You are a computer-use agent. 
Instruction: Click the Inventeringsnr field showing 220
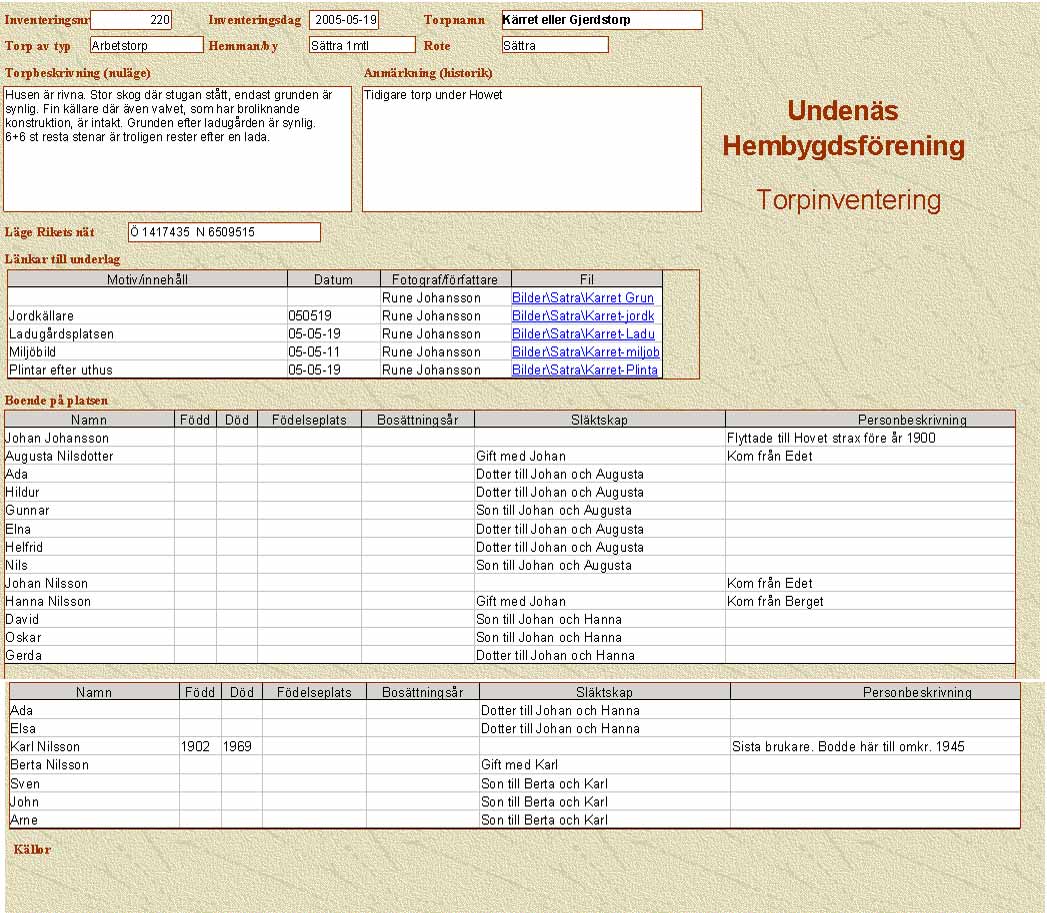point(131,20)
